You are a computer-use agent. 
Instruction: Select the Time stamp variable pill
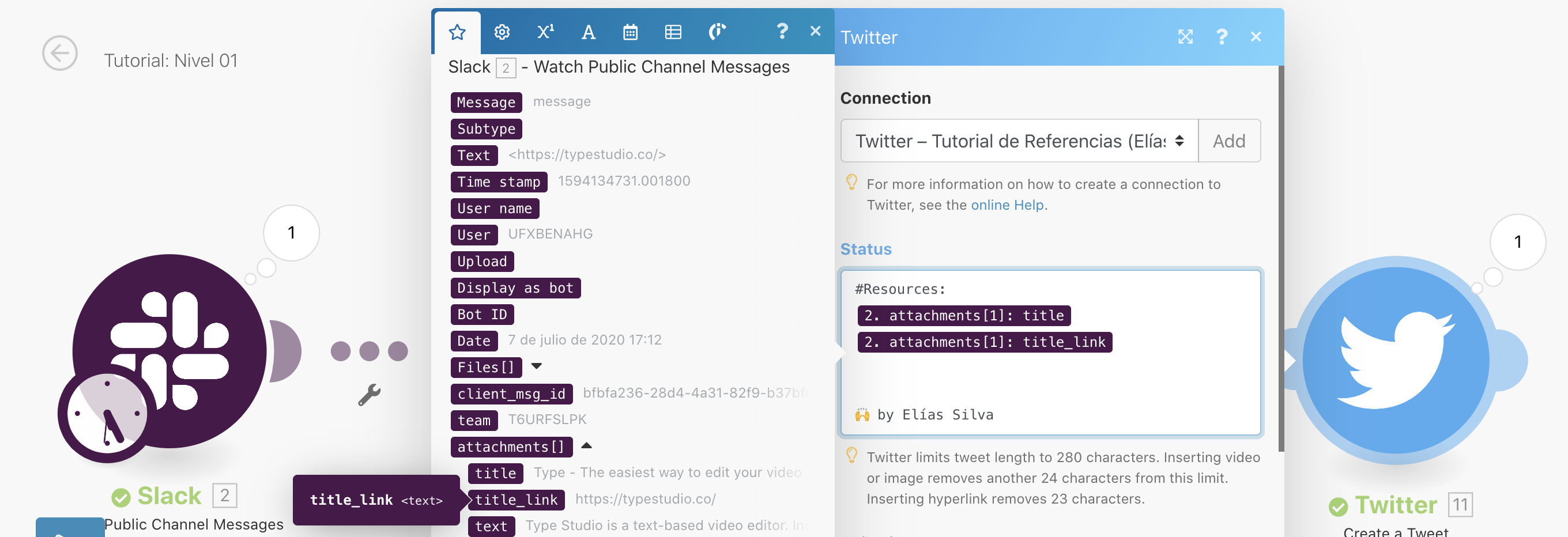coord(499,182)
